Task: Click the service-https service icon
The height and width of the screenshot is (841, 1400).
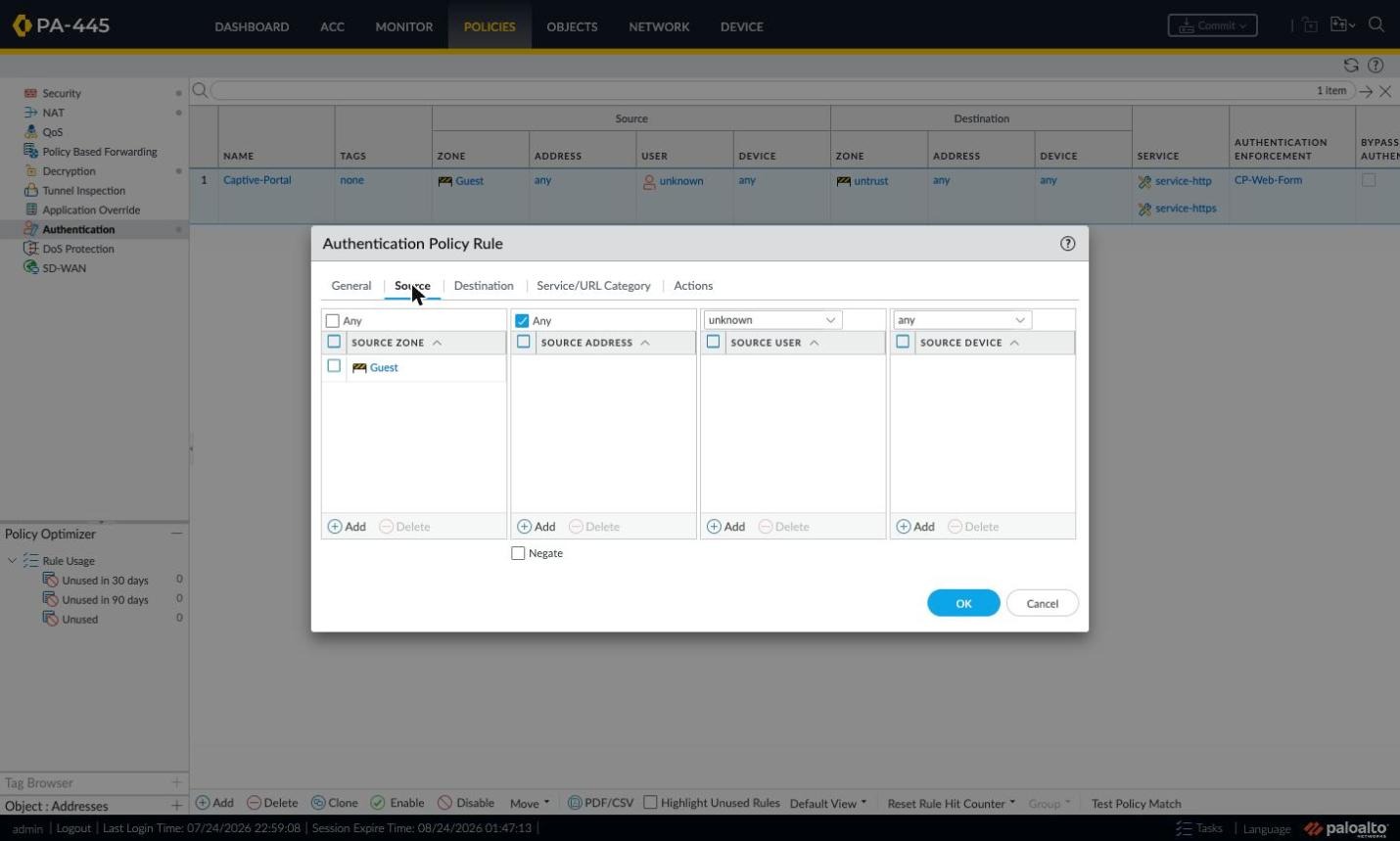Action: [1144, 210]
